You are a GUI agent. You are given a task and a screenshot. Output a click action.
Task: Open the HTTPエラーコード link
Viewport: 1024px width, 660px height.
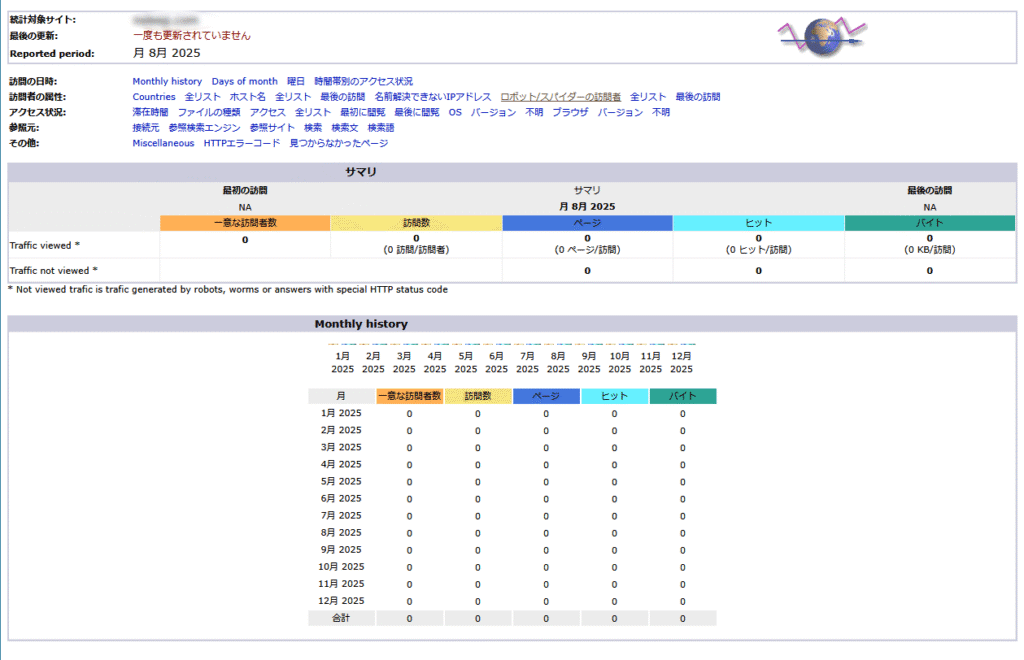242,144
